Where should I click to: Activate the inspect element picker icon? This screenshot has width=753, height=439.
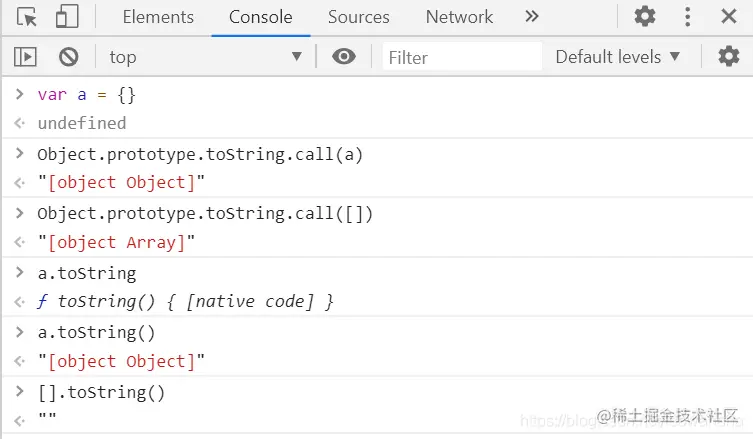(26, 17)
